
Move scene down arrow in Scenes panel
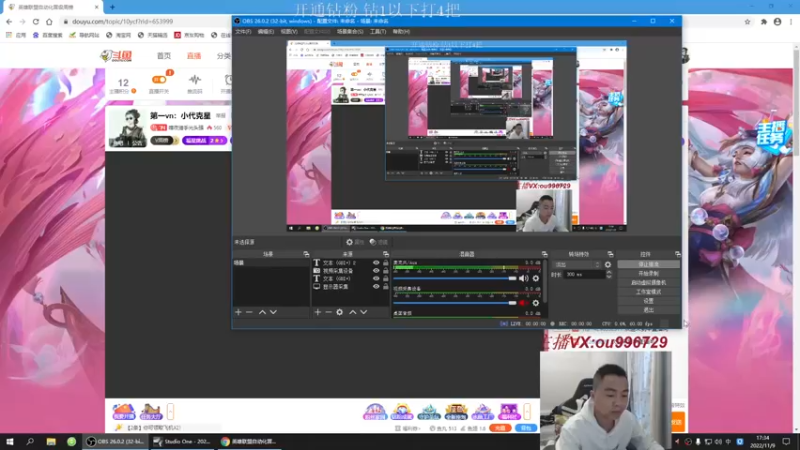273,312
